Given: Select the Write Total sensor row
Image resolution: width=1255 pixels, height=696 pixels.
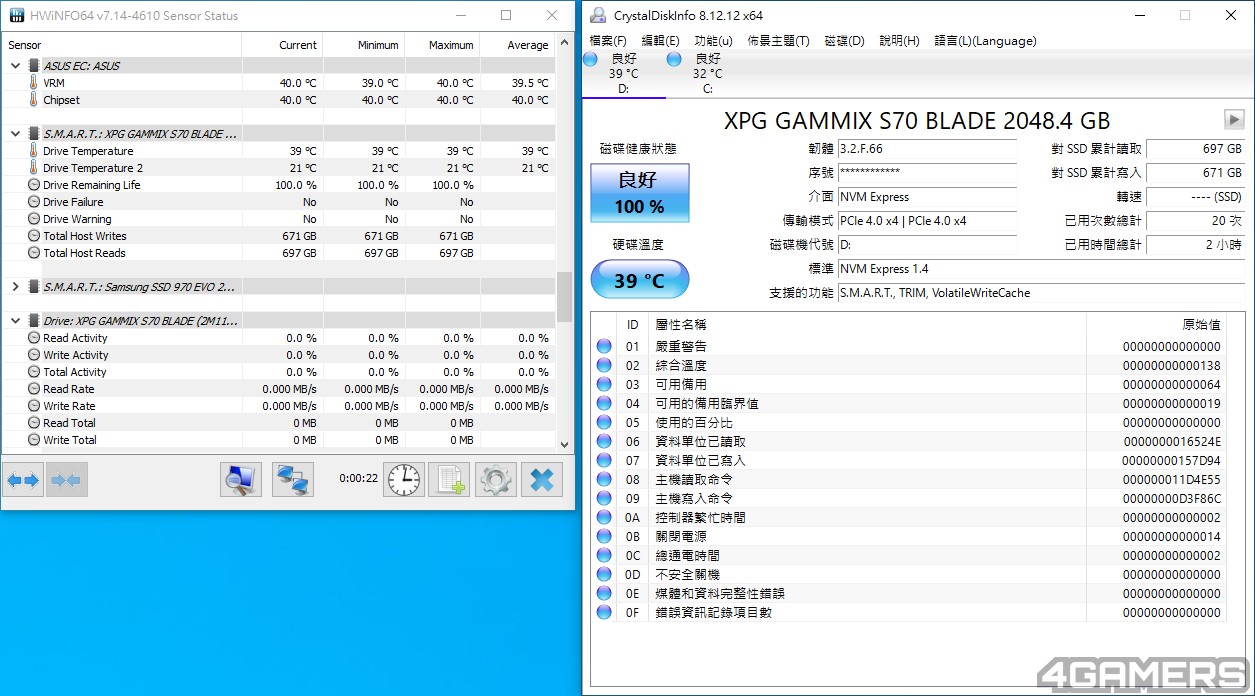Looking at the screenshot, I should [279, 440].
